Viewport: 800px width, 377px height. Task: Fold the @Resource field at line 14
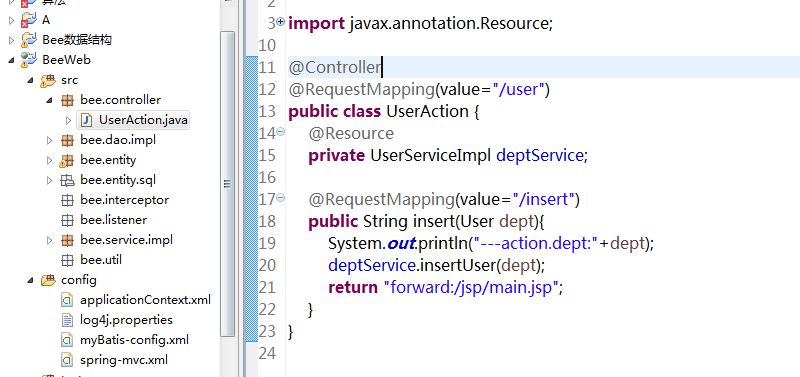[x=281, y=132]
